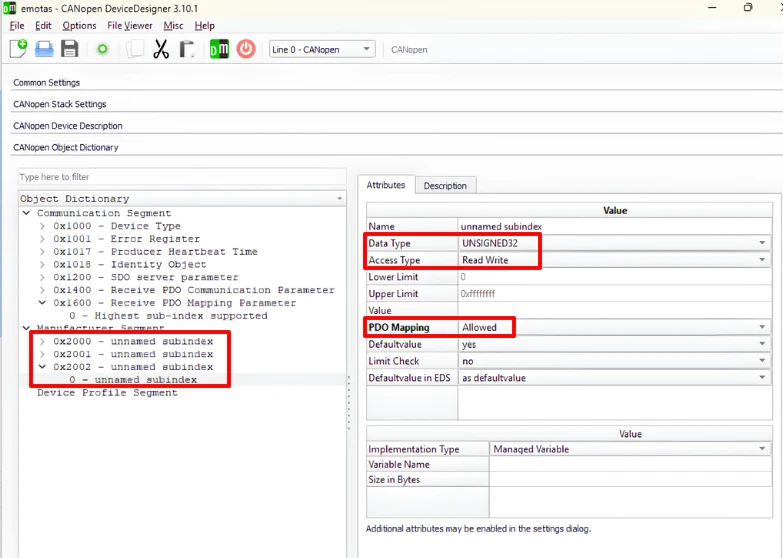Click the Cut scissors icon

coord(161,49)
